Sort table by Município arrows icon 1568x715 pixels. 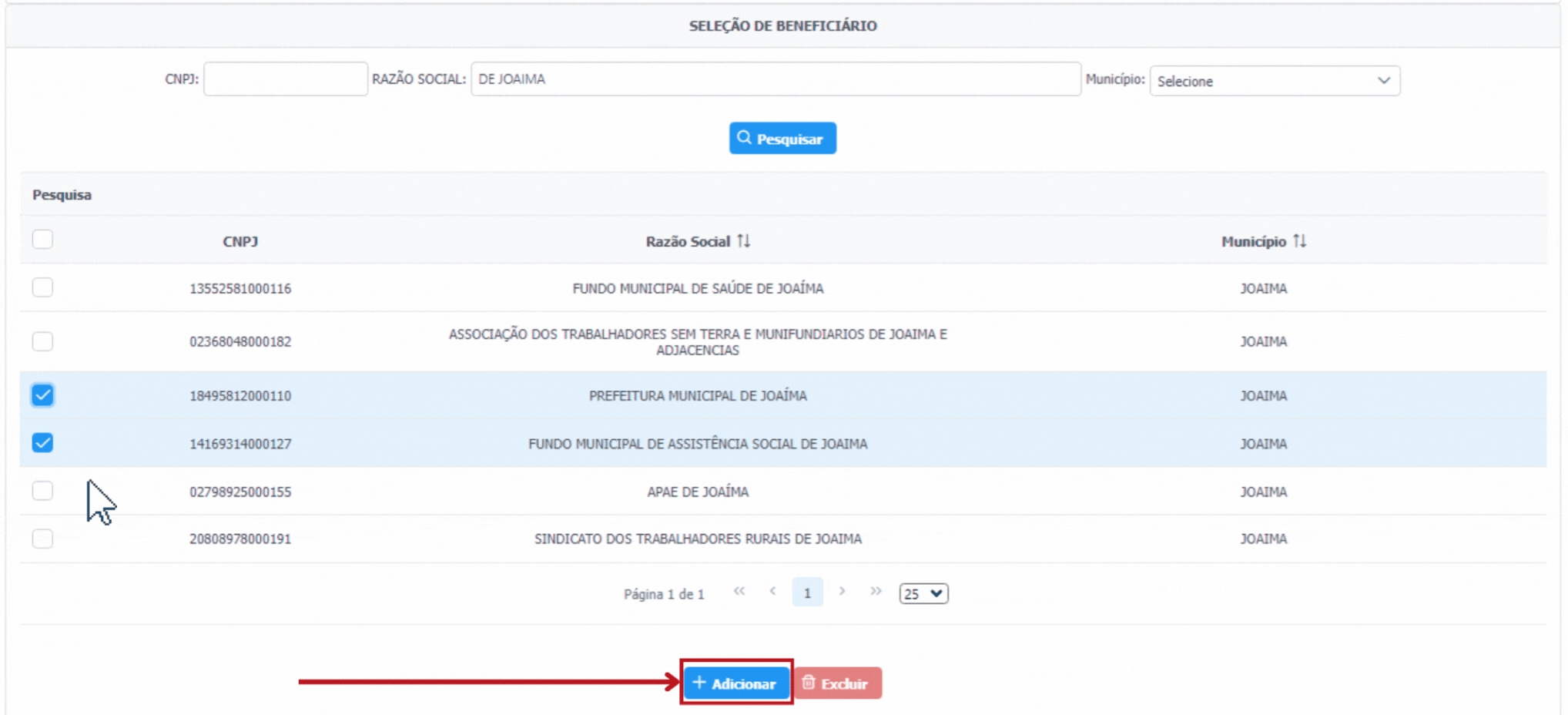tap(1300, 241)
